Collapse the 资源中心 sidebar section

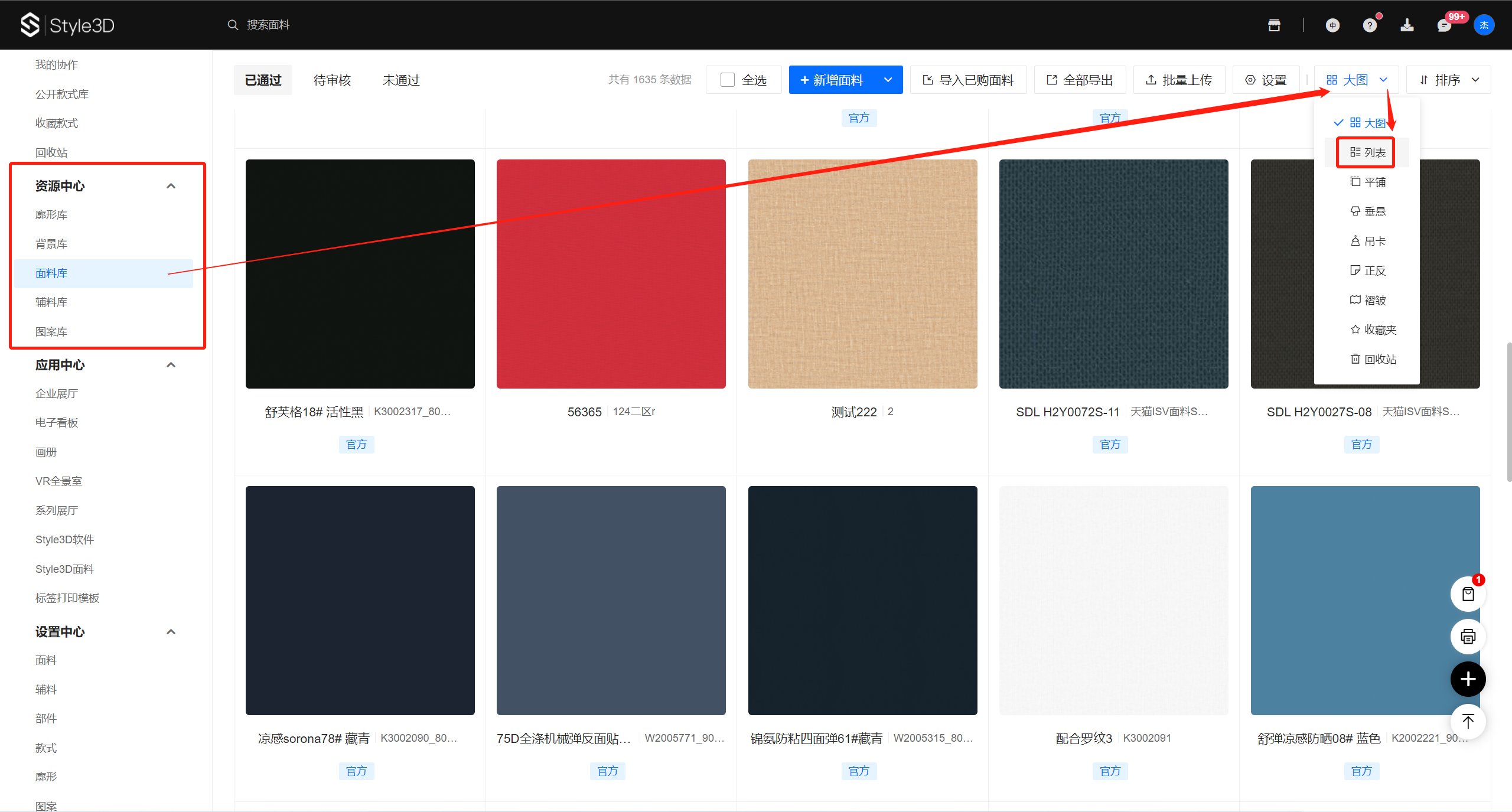(171, 186)
